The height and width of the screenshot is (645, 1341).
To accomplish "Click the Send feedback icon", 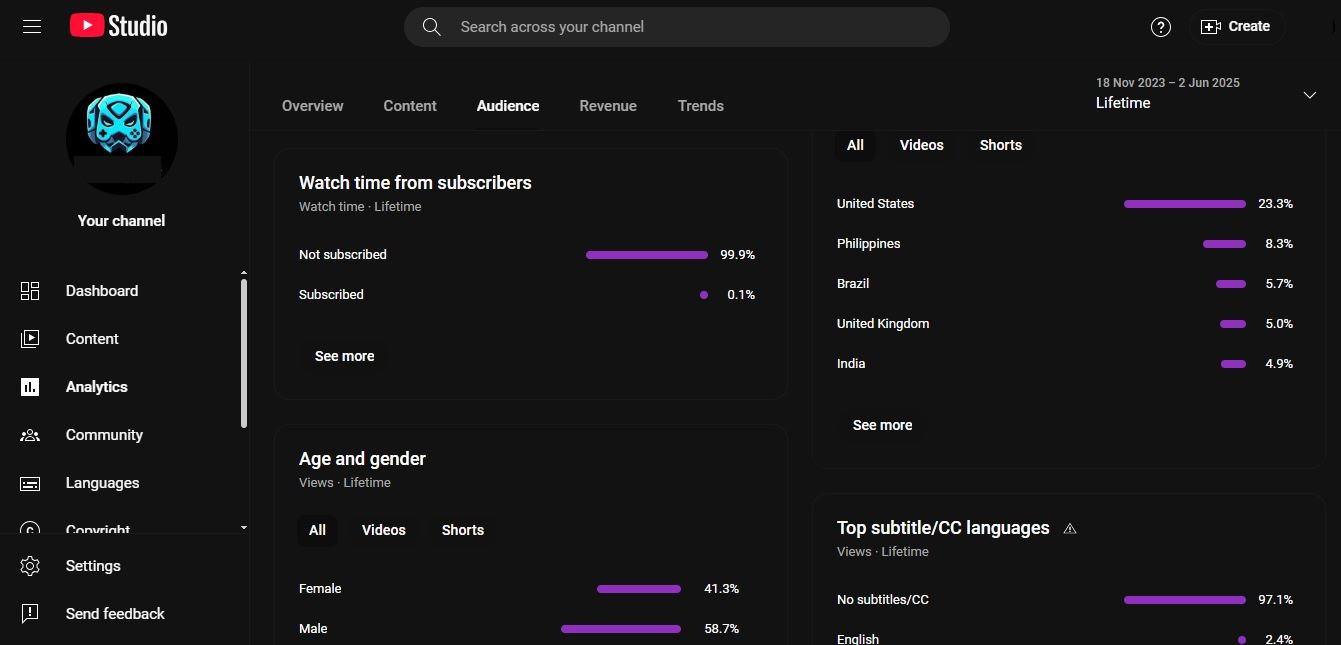I will click(30, 614).
